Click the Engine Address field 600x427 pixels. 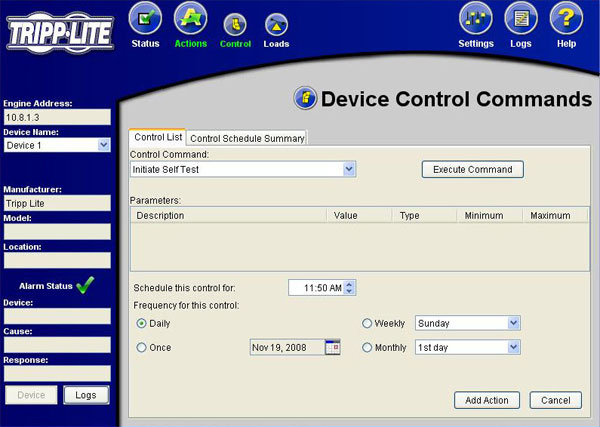56,117
